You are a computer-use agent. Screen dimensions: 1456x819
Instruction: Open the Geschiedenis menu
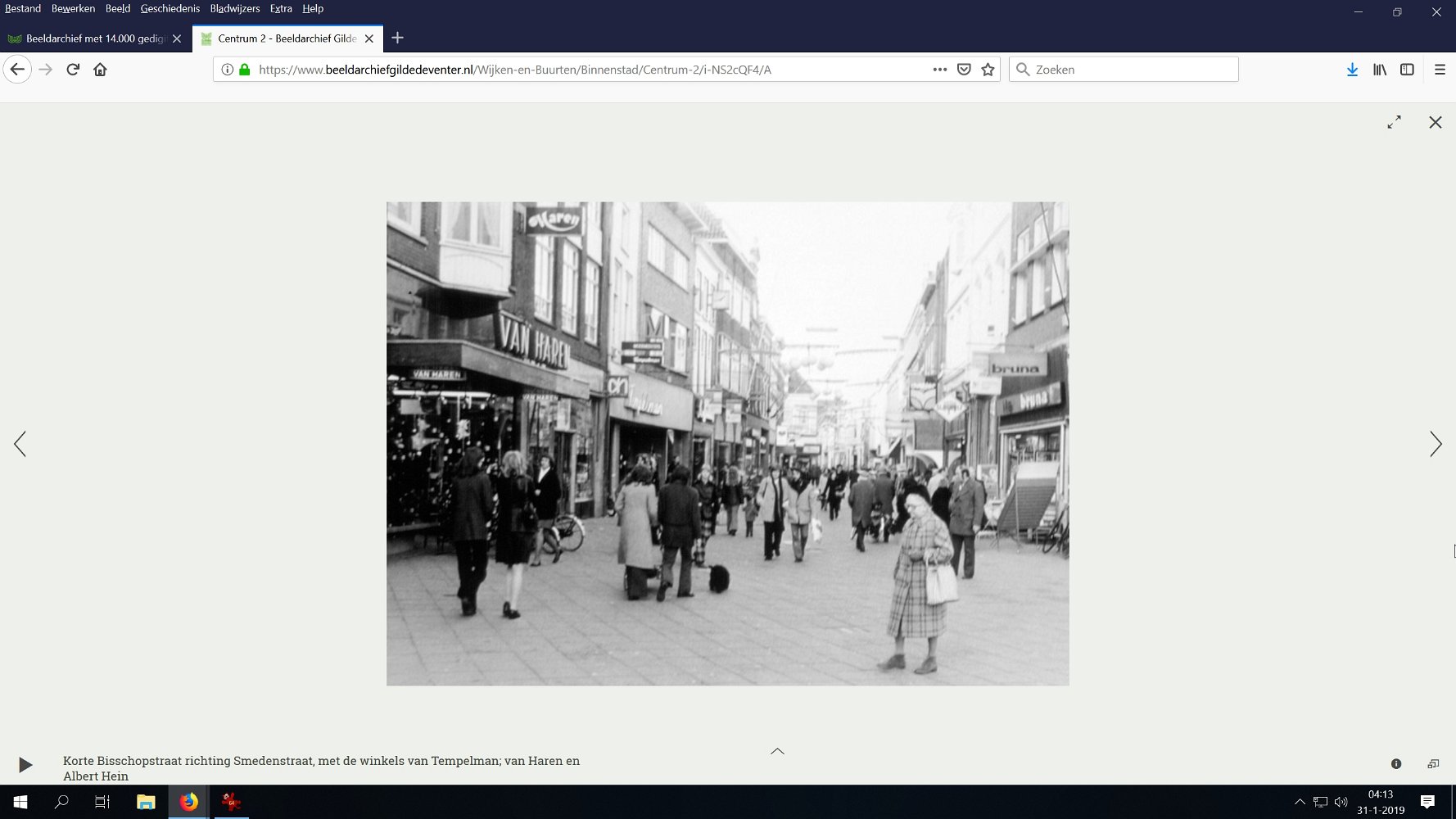click(170, 9)
